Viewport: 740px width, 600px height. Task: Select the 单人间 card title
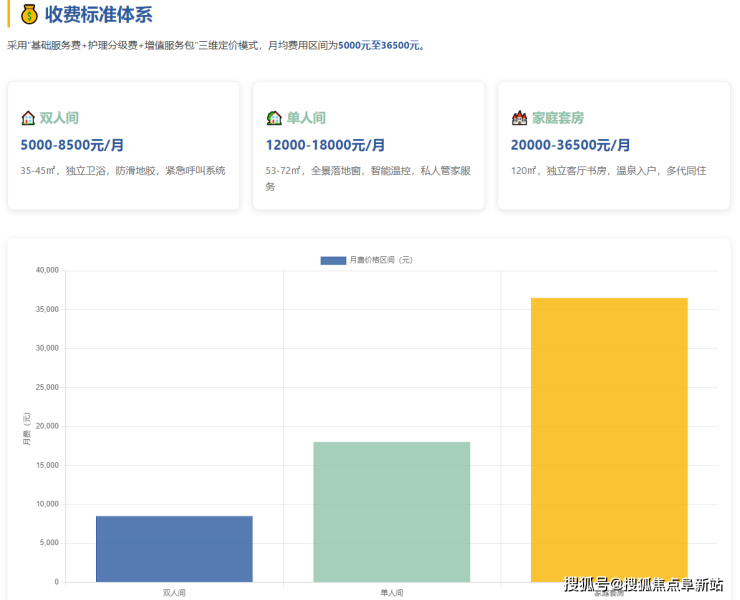[x=306, y=118]
